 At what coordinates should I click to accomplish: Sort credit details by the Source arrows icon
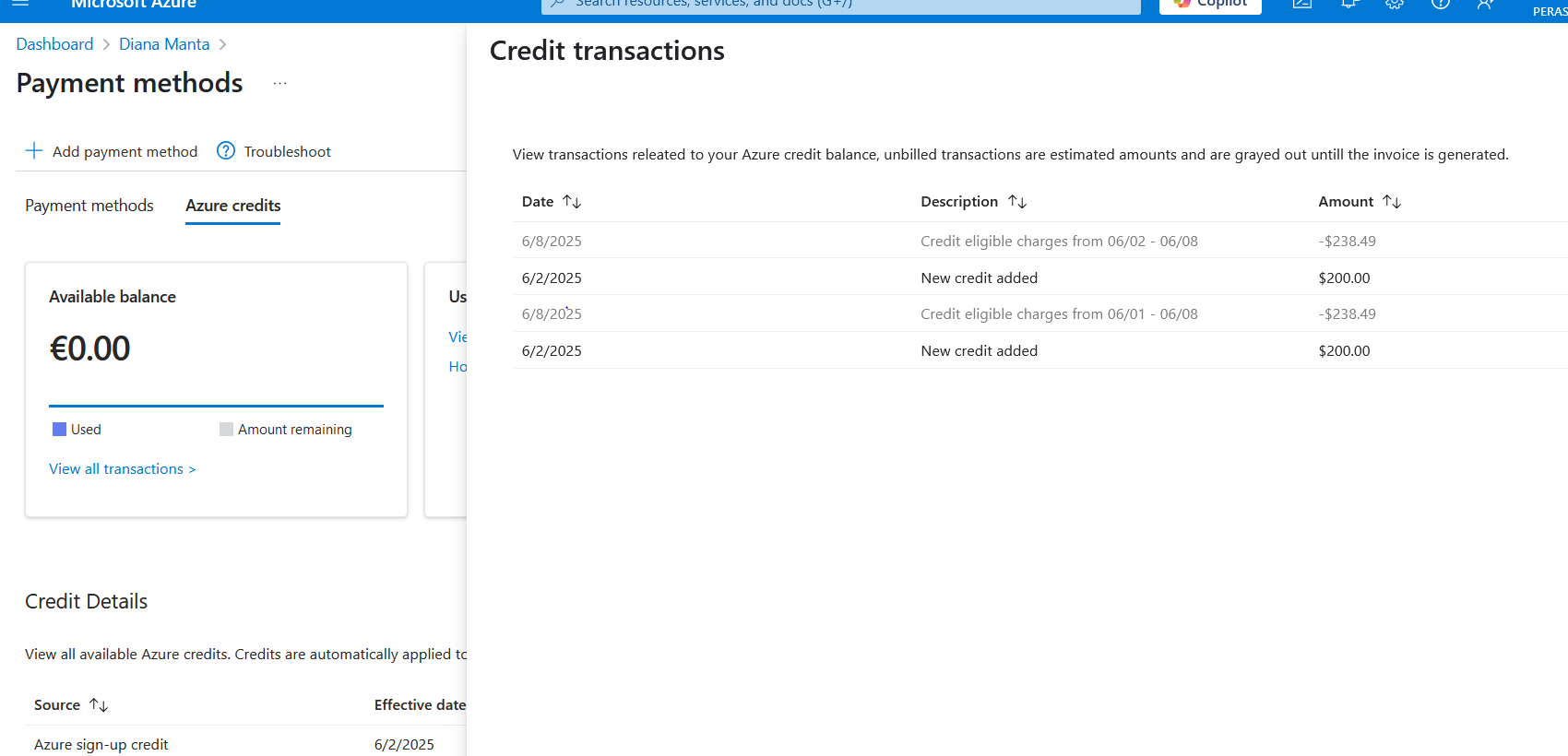(99, 705)
